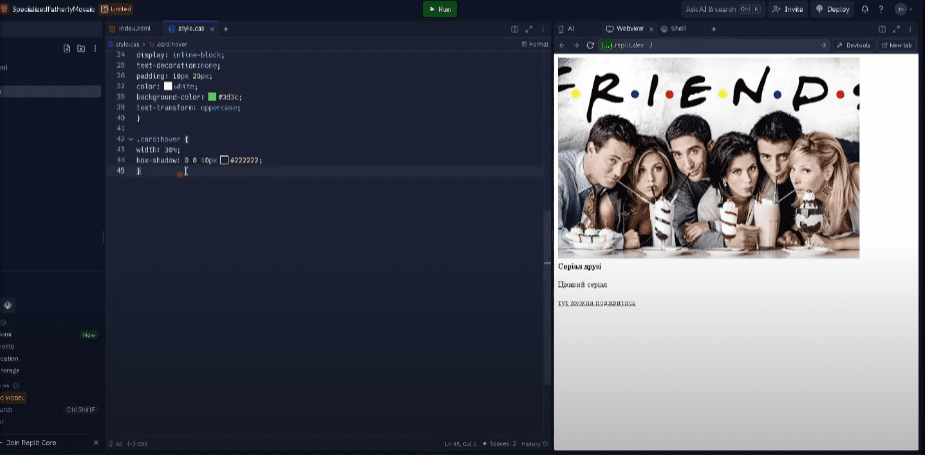Dismiss the Join Replit Core banner

96,443
